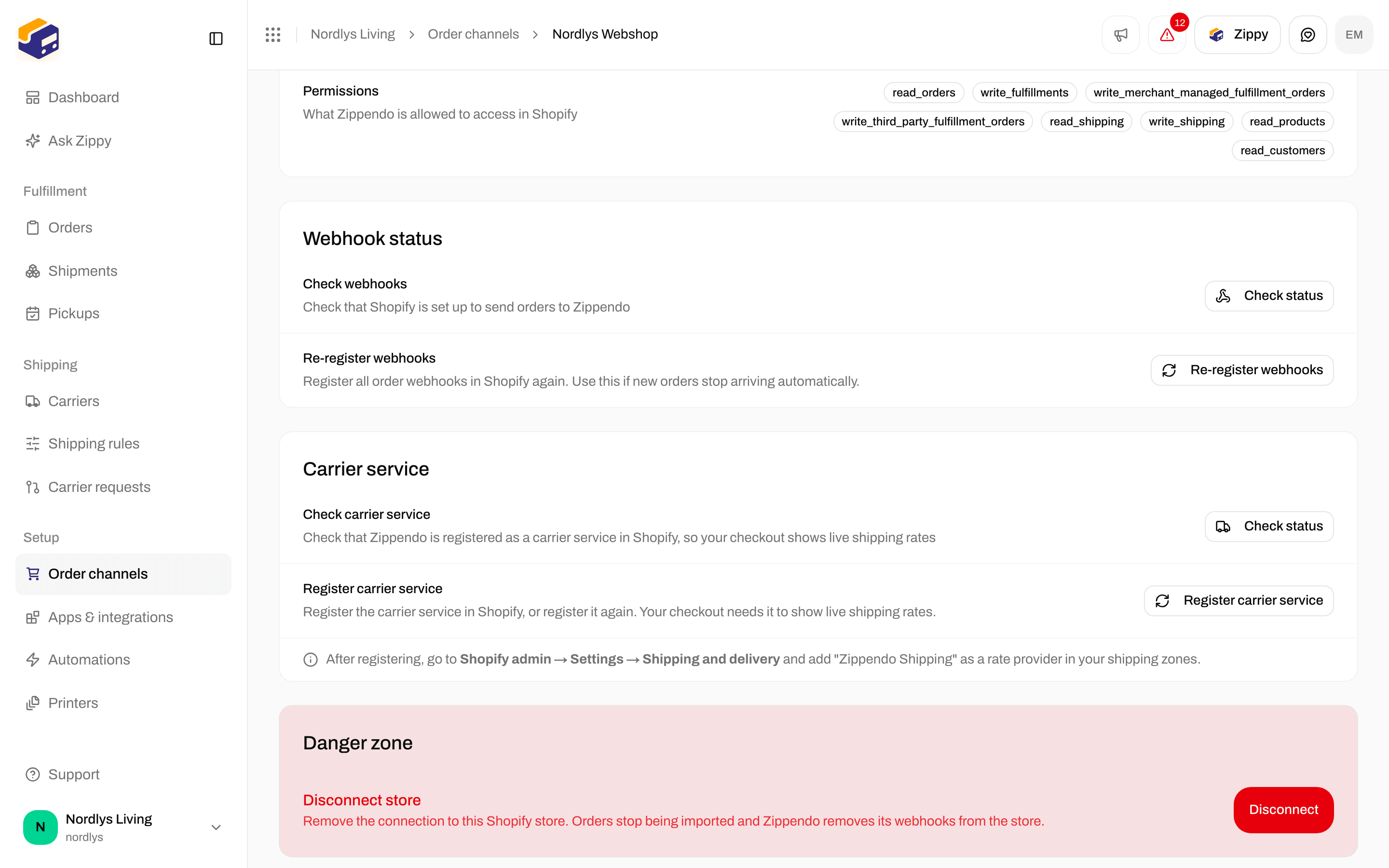Viewport: 1389px width, 868px height.
Task: Open the Printers page
Action: [x=123, y=703]
